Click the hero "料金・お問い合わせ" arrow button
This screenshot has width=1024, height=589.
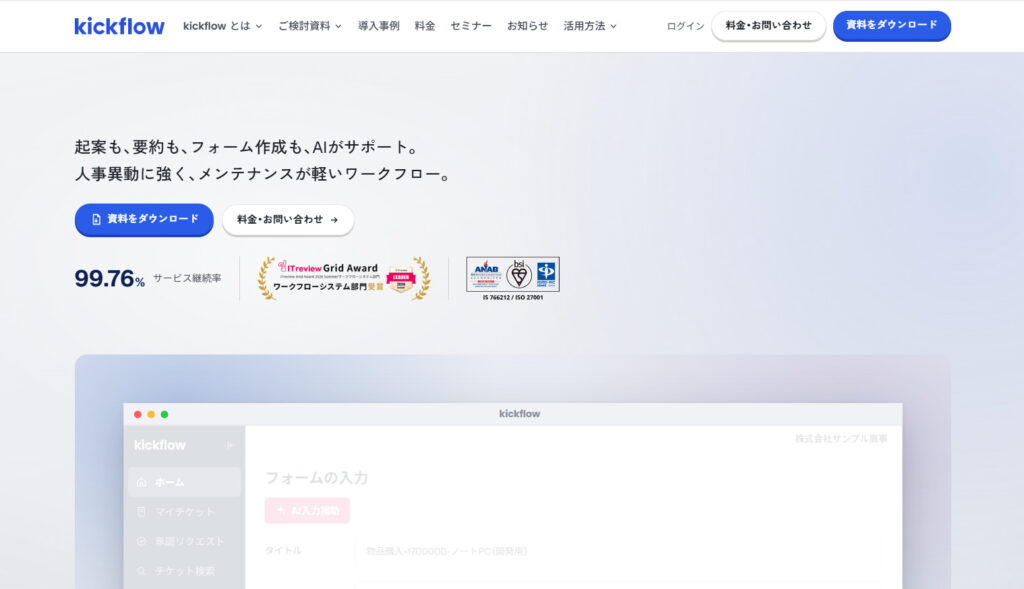click(x=288, y=220)
